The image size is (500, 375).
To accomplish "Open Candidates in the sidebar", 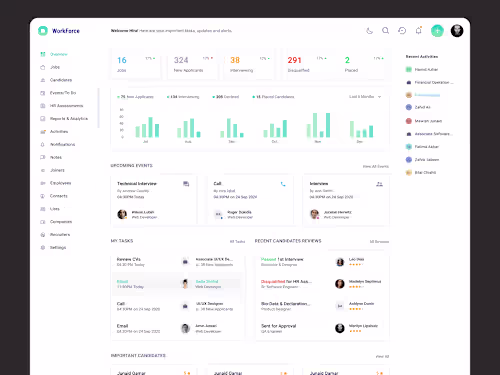I will coord(61,80).
